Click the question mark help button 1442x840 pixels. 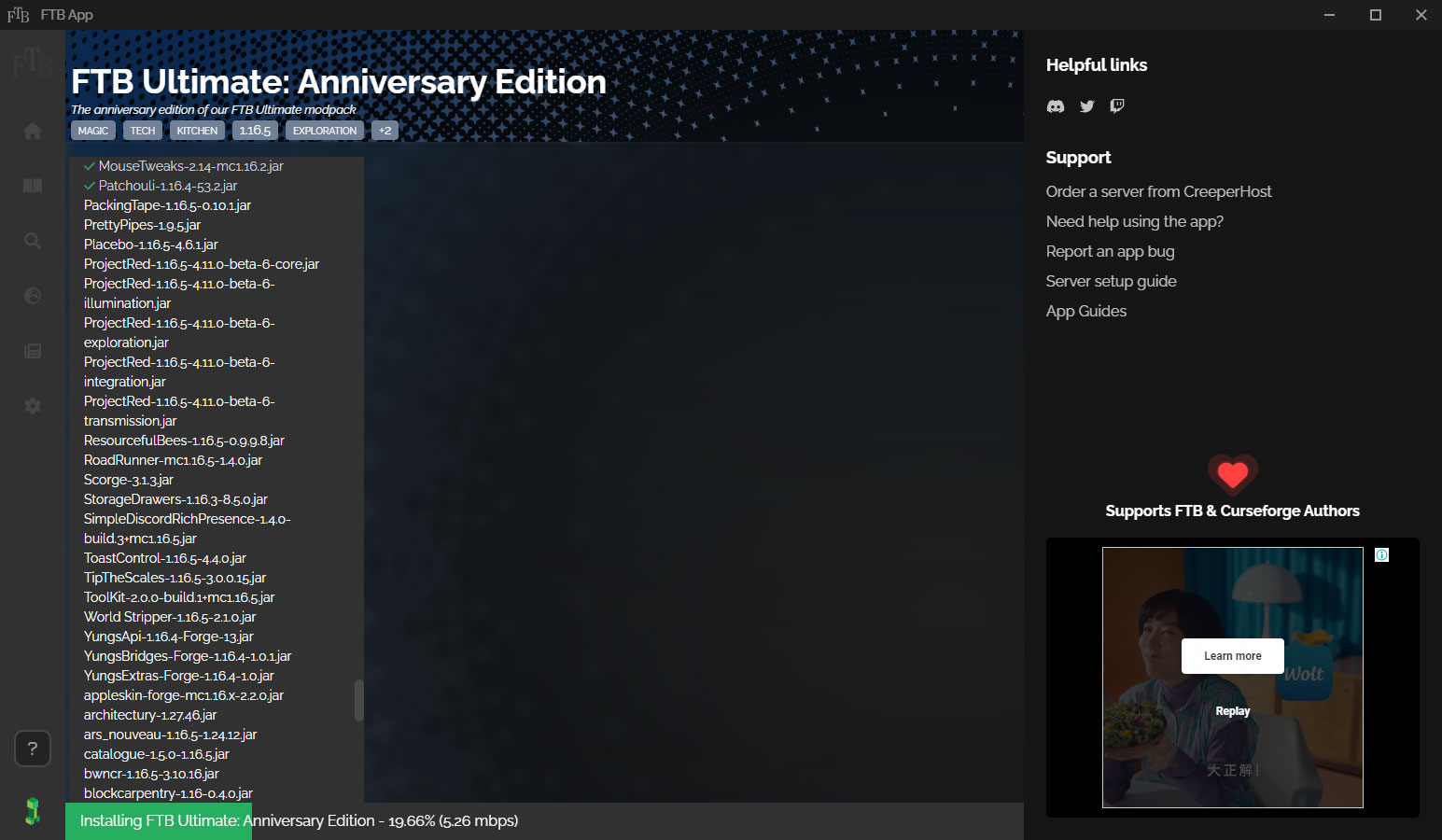pos(33,749)
